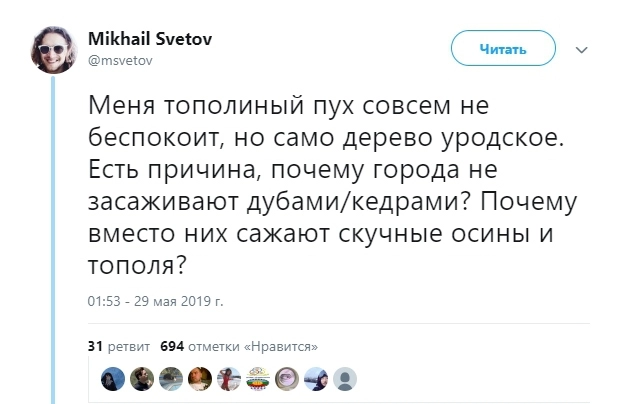Open the second liker avatar, man in dark suit
This screenshot has height=404, width=625.
click(x=140, y=378)
